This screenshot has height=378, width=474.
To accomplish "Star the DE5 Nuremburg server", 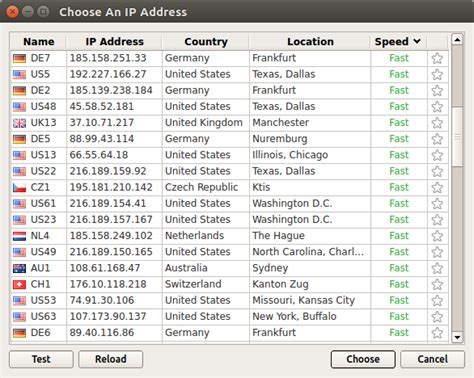I will [x=437, y=139].
